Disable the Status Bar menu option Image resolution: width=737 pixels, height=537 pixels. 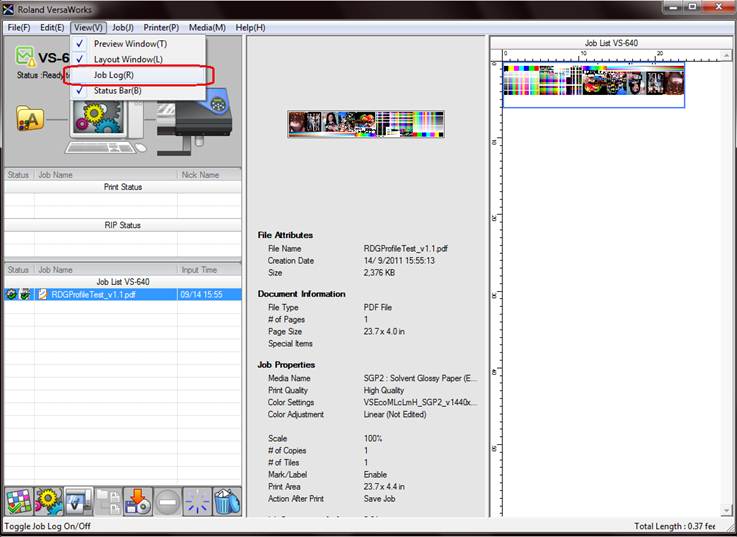click(117, 91)
